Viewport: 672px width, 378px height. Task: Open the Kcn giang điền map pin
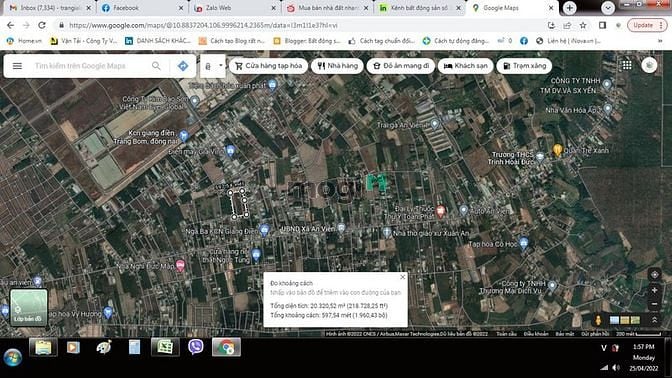(184, 136)
